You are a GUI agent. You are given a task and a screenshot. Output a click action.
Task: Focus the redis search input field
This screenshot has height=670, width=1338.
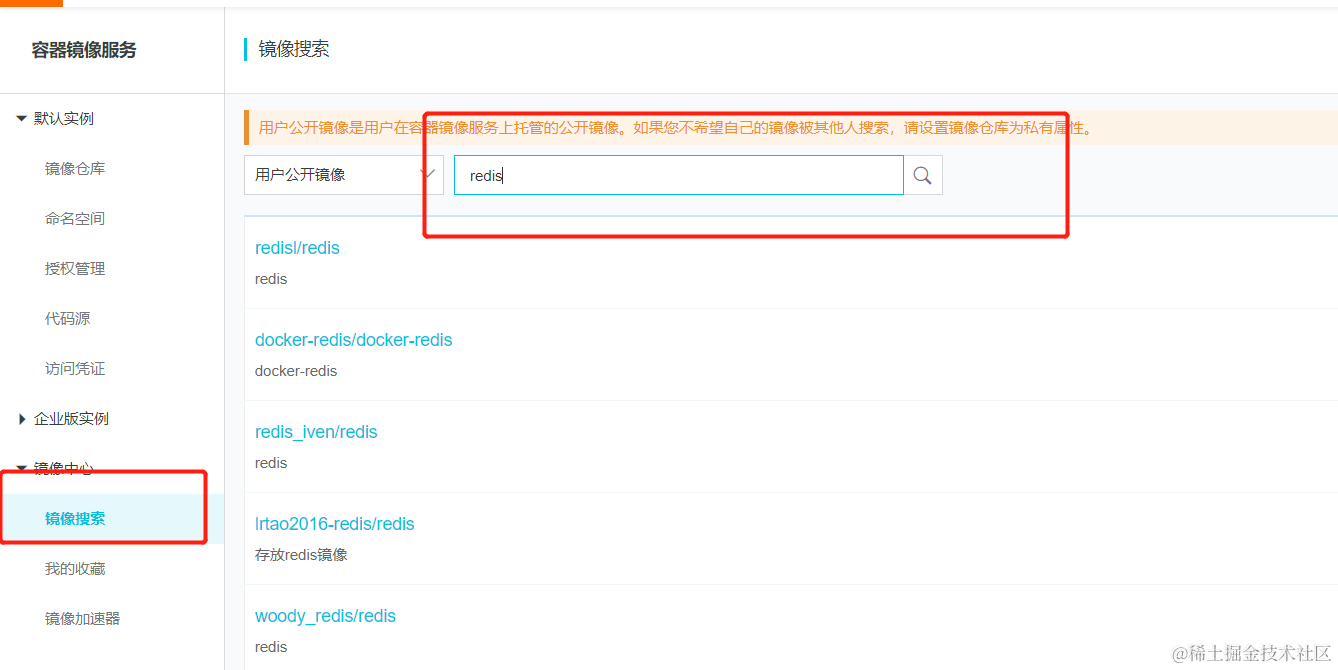point(679,175)
